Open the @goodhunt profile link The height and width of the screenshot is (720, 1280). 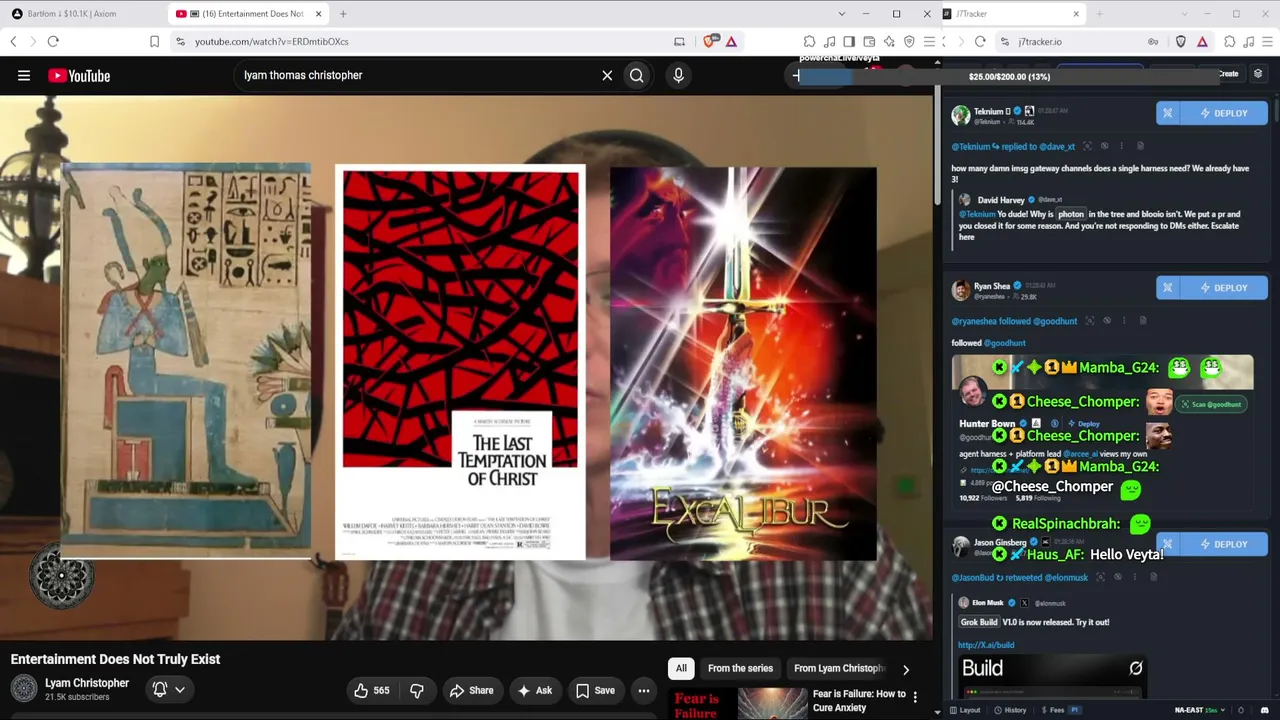coord(1005,343)
